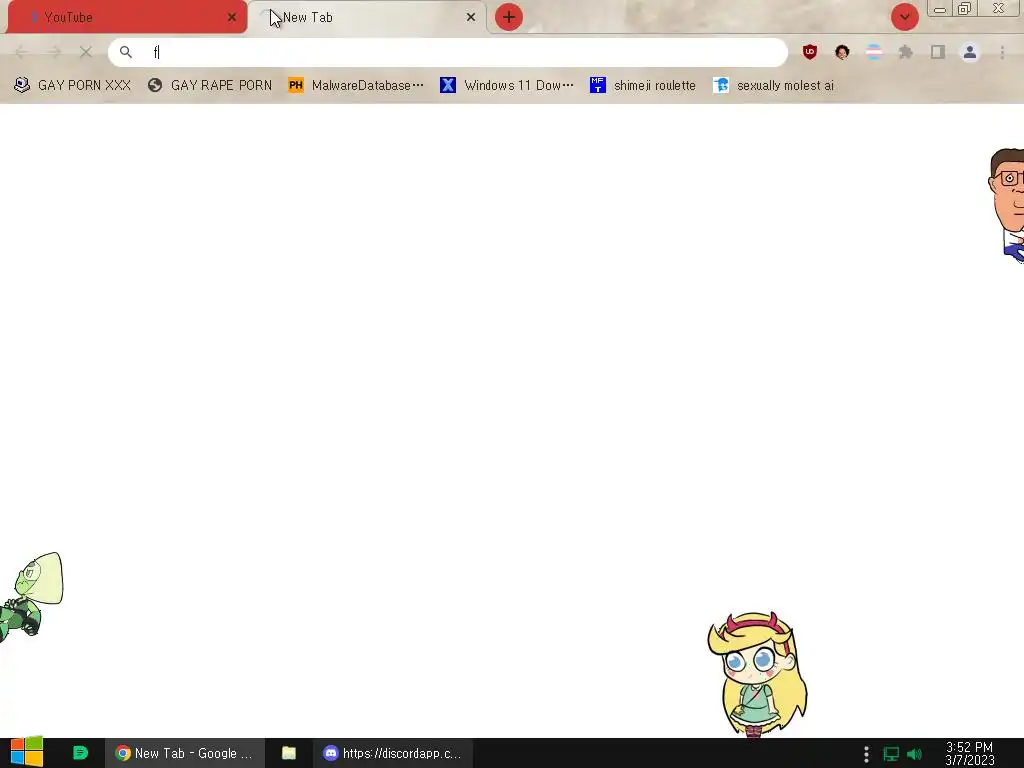Close the YouTube tab
1024x768 pixels.
[x=232, y=18]
